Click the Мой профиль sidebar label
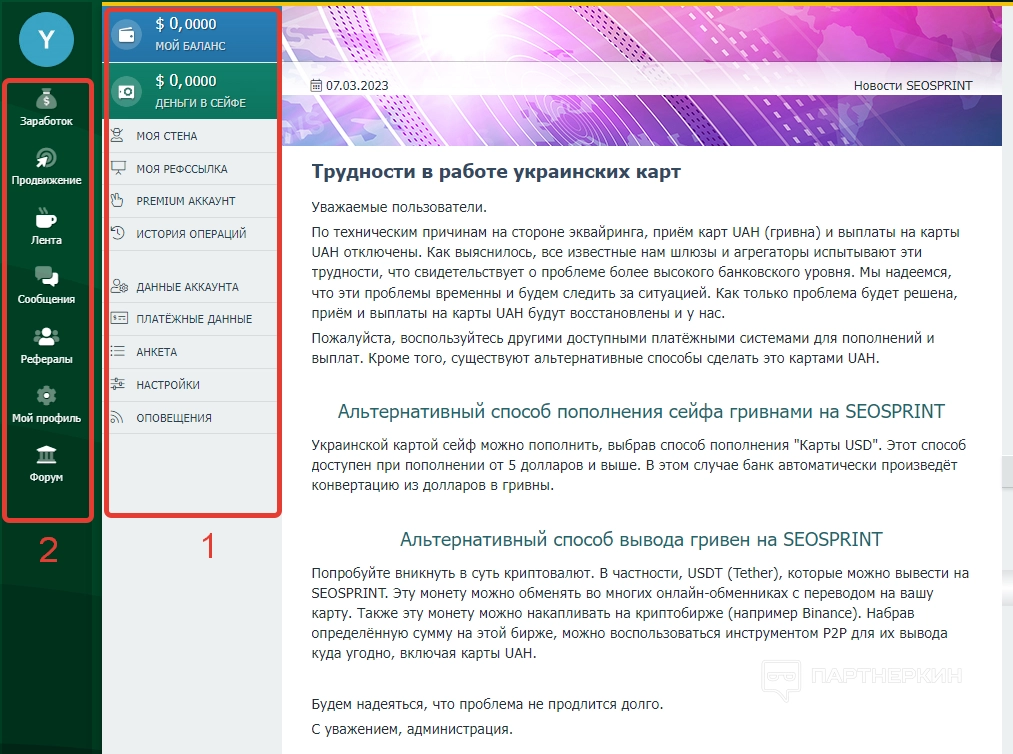 click(x=47, y=418)
